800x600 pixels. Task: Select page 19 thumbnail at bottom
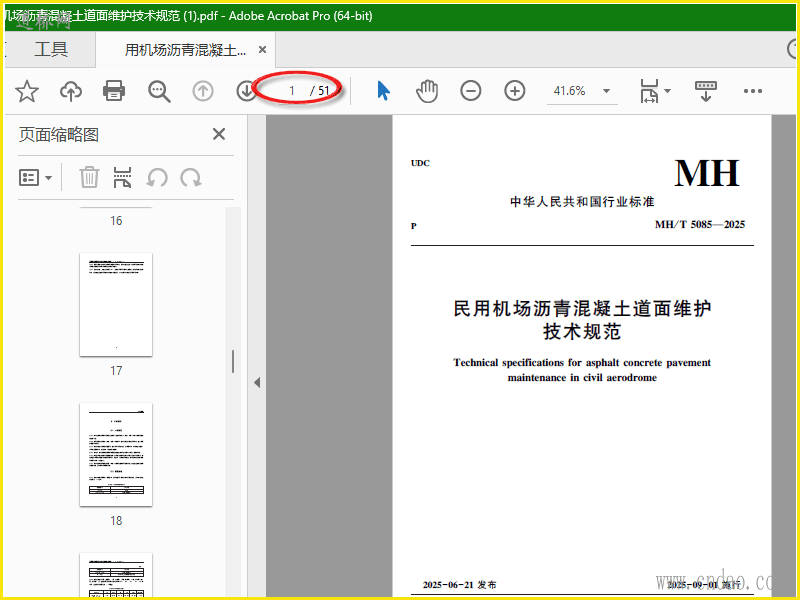[116, 575]
